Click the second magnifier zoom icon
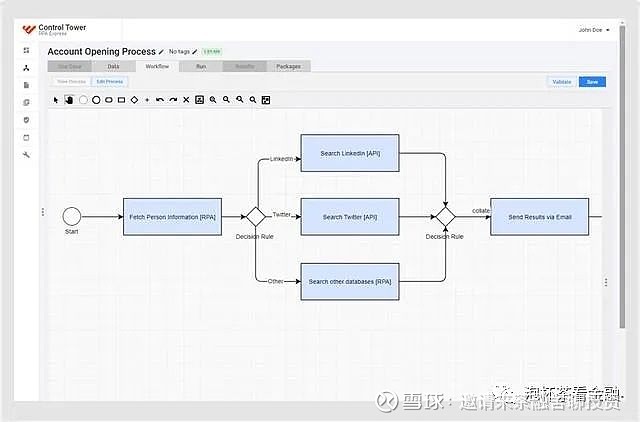 (227, 100)
